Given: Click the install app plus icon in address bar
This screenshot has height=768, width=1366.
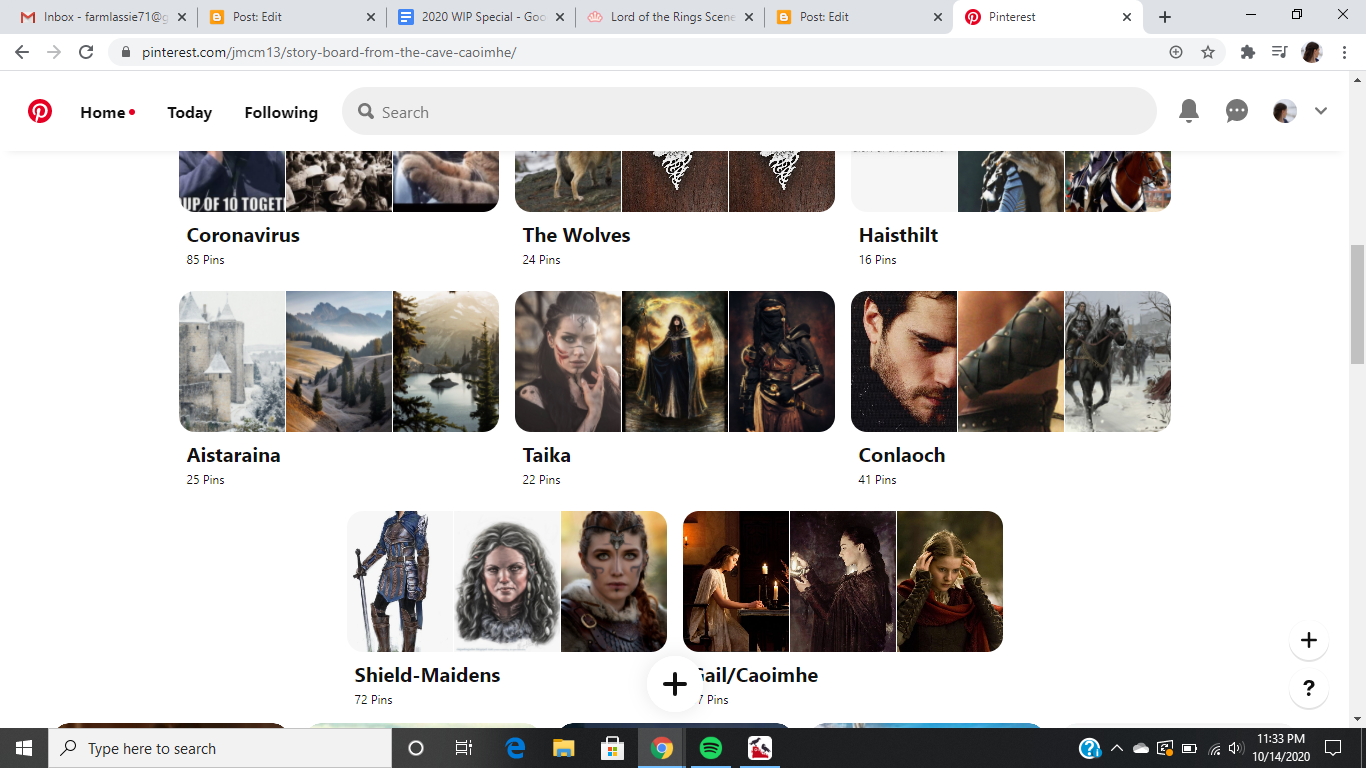Looking at the screenshot, I should click(x=1176, y=52).
